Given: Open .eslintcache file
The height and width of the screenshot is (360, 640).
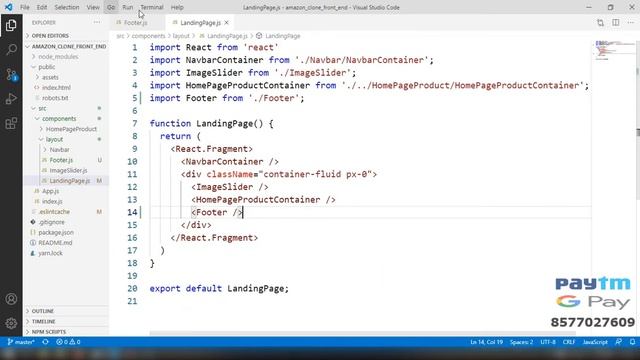Looking at the screenshot, I should tap(54, 211).
